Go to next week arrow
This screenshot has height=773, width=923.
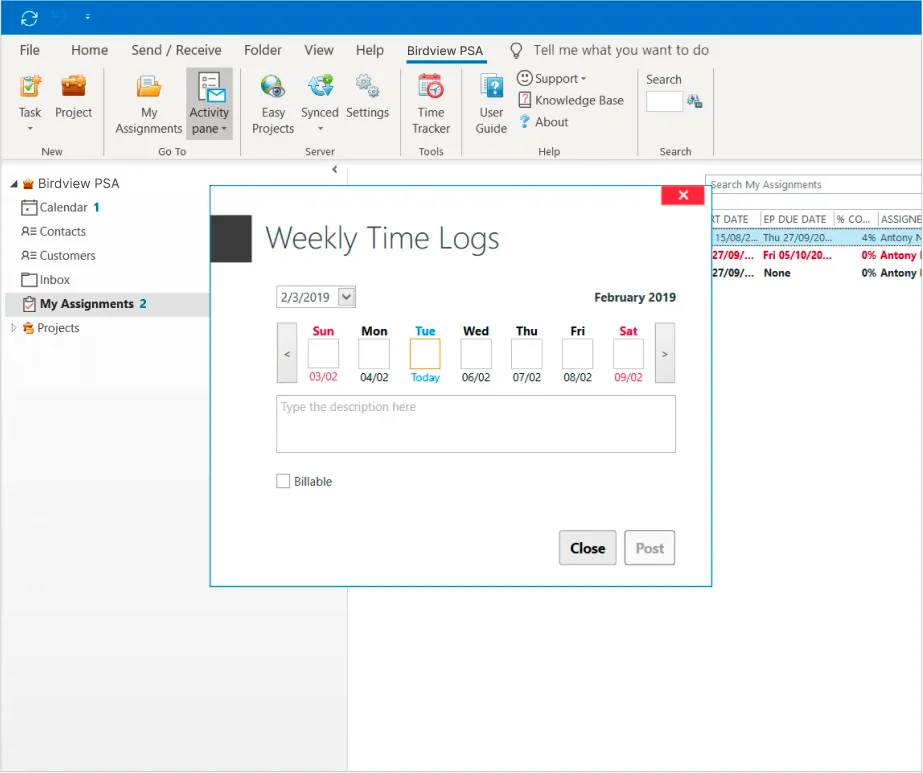click(x=665, y=353)
